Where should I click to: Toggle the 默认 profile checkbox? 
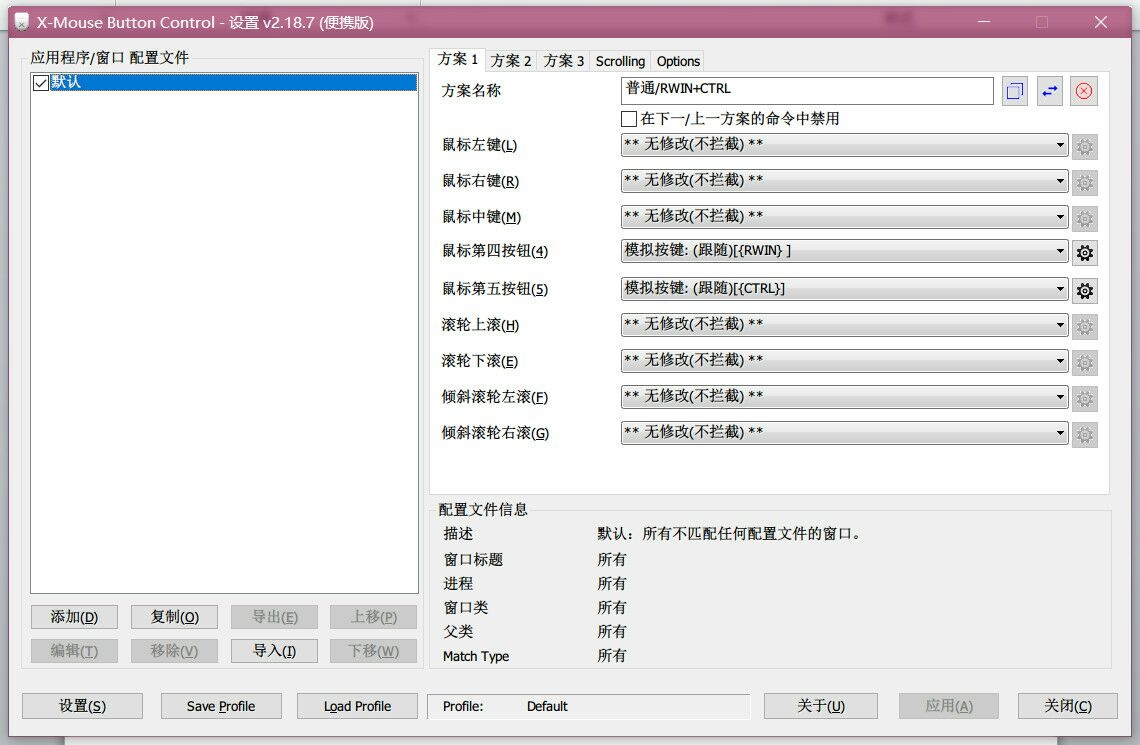coord(41,82)
